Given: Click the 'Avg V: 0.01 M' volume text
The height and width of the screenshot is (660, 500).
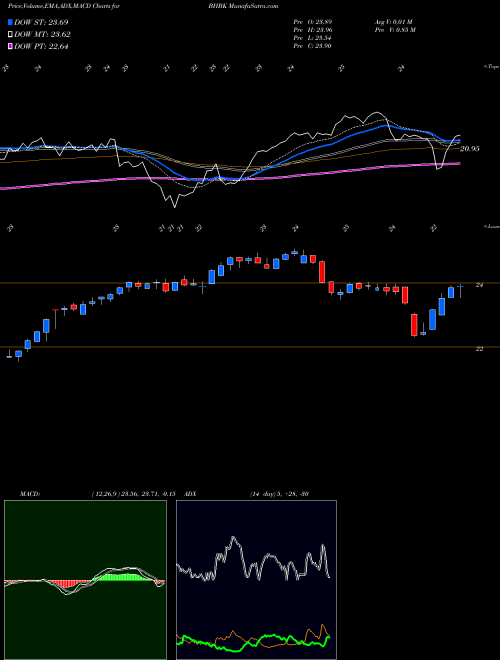Looking at the screenshot, I should (x=394, y=22).
